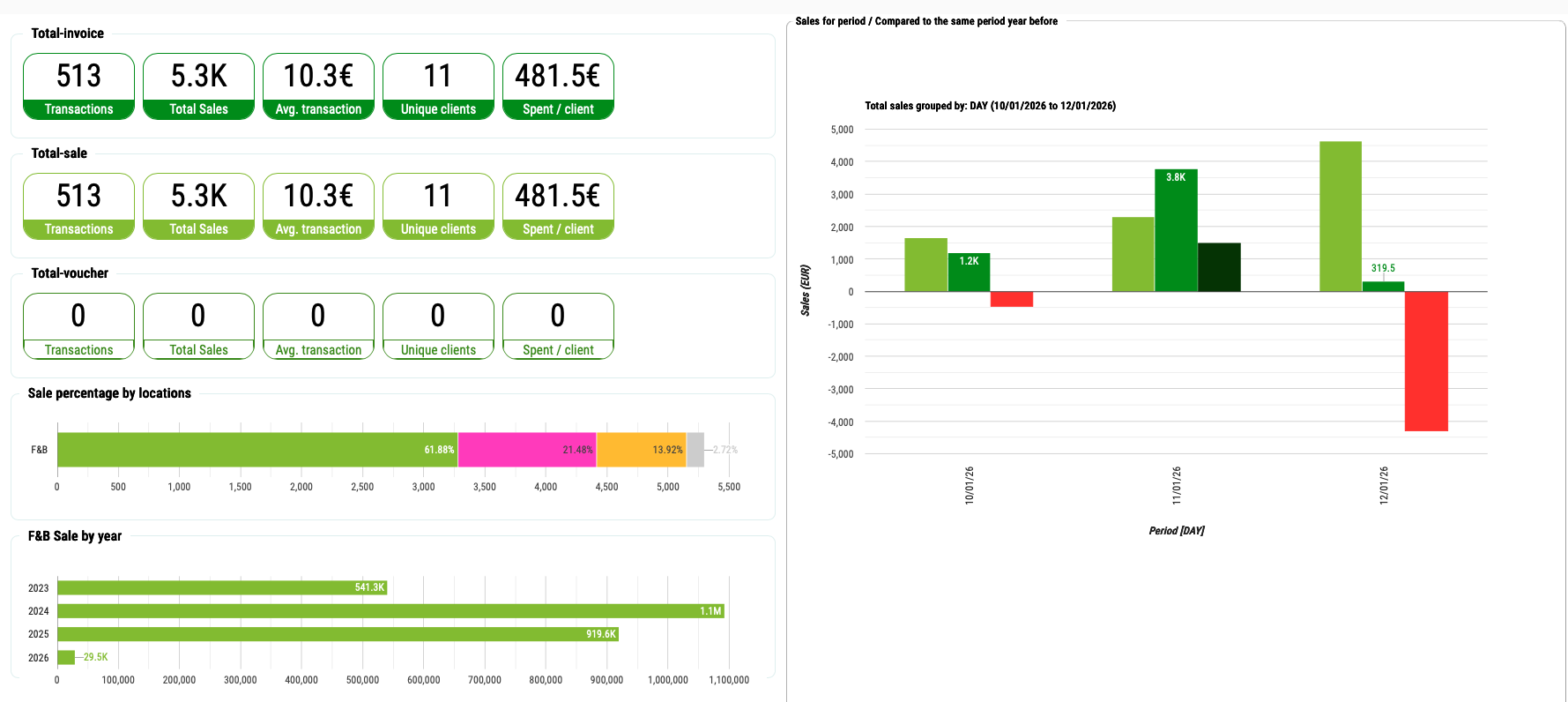This screenshot has height=702, width=1568.
Task: Click the Total-invoice Transactions card showing 513
Action: [78, 86]
